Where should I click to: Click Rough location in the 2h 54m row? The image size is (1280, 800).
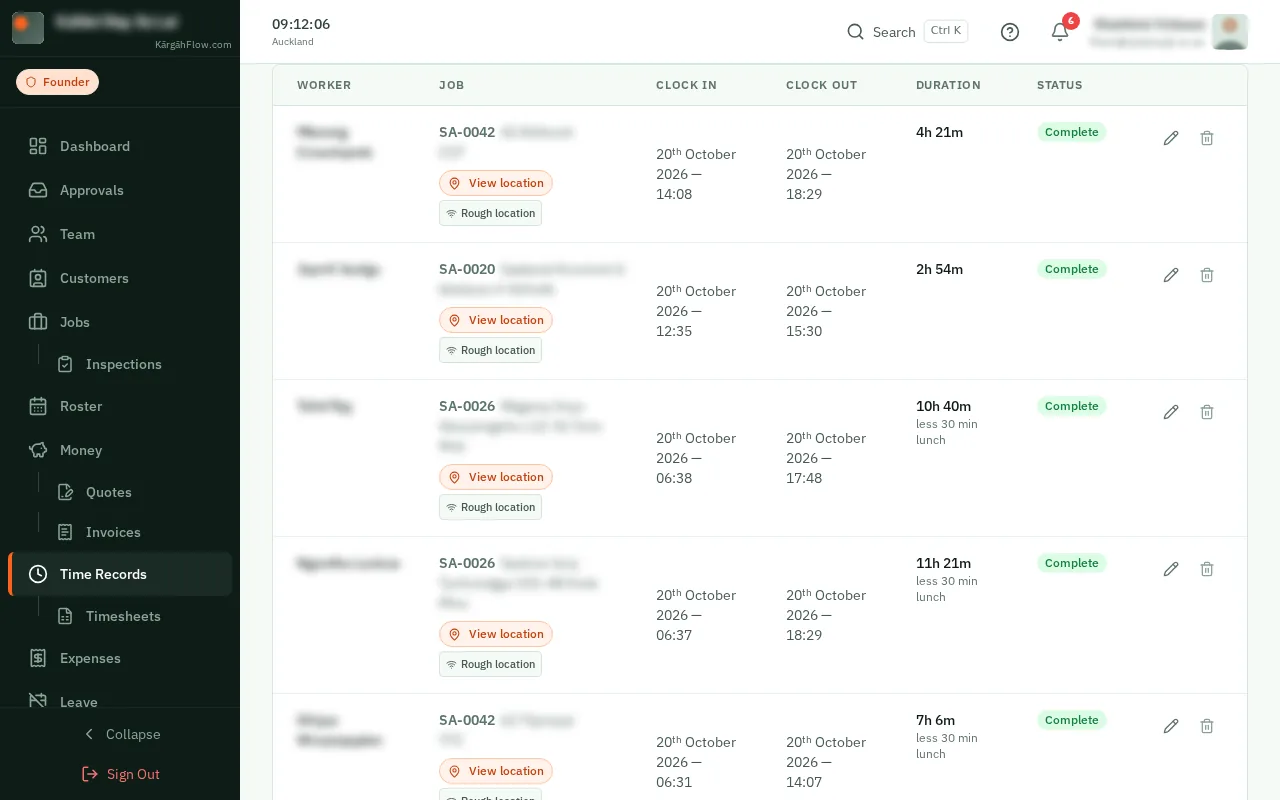490,350
